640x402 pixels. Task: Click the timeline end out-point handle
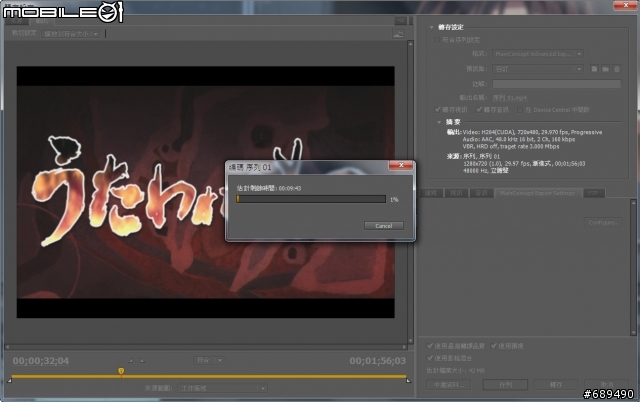(408, 380)
